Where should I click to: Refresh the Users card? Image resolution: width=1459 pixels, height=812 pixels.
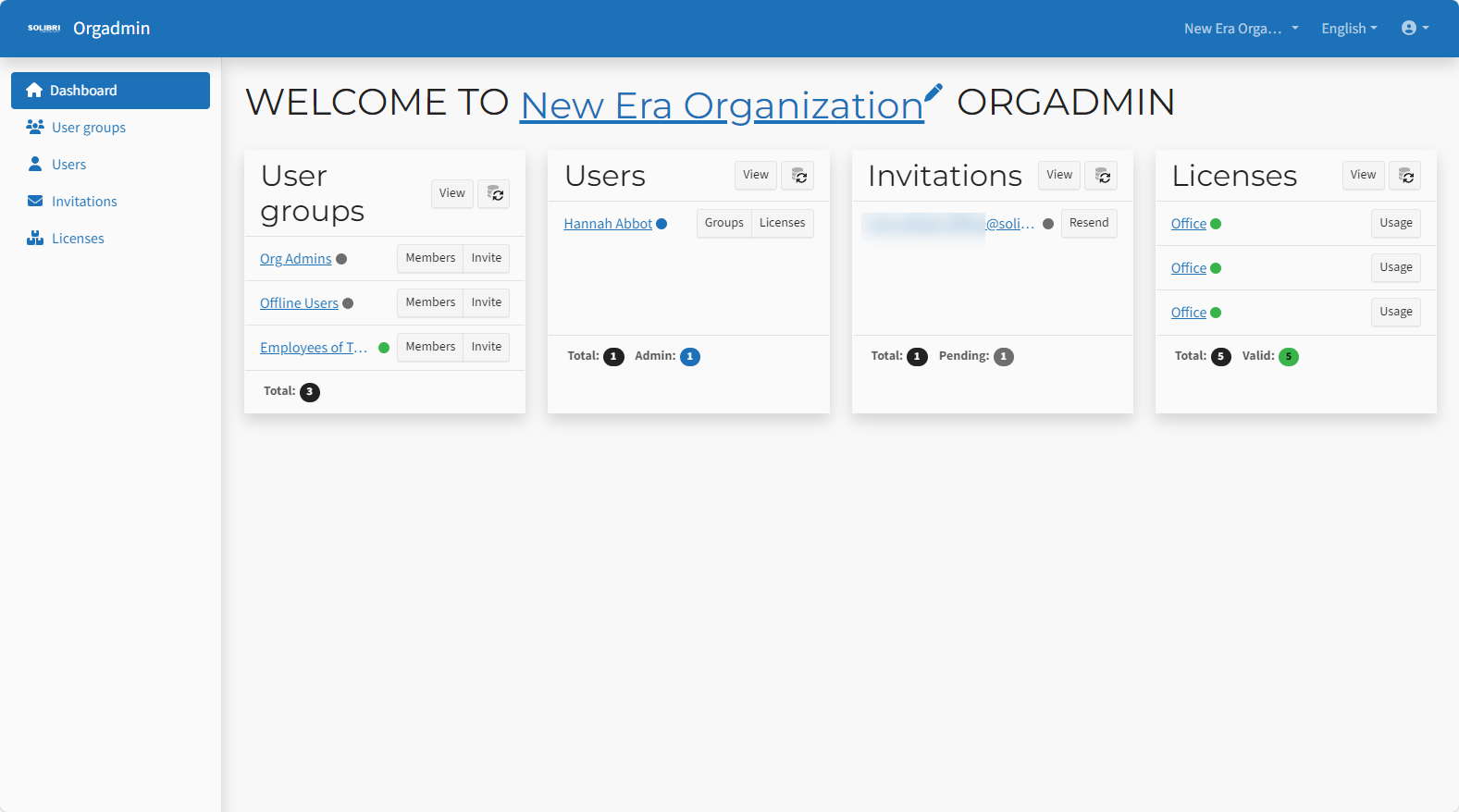pyautogui.click(x=798, y=175)
